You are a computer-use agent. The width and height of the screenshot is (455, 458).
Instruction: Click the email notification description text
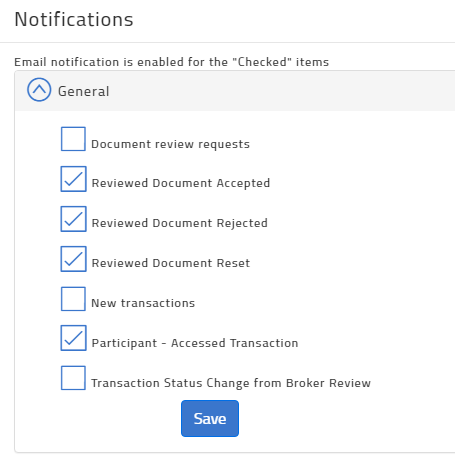pyautogui.click(x=172, y=62)
